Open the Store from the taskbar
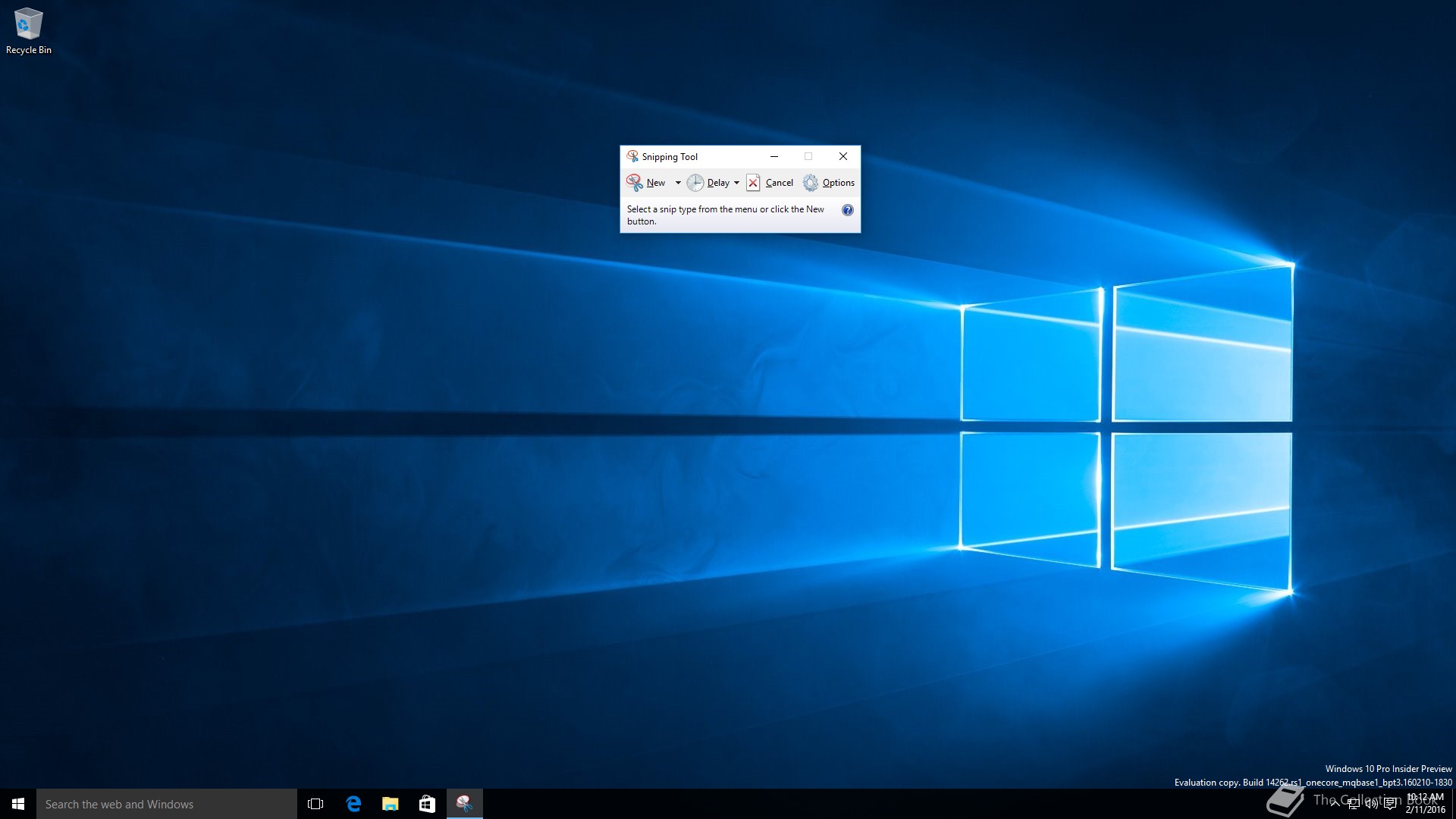Viewport: 1456px width, 819px height. pyautogui.click(x=427, y=804)
